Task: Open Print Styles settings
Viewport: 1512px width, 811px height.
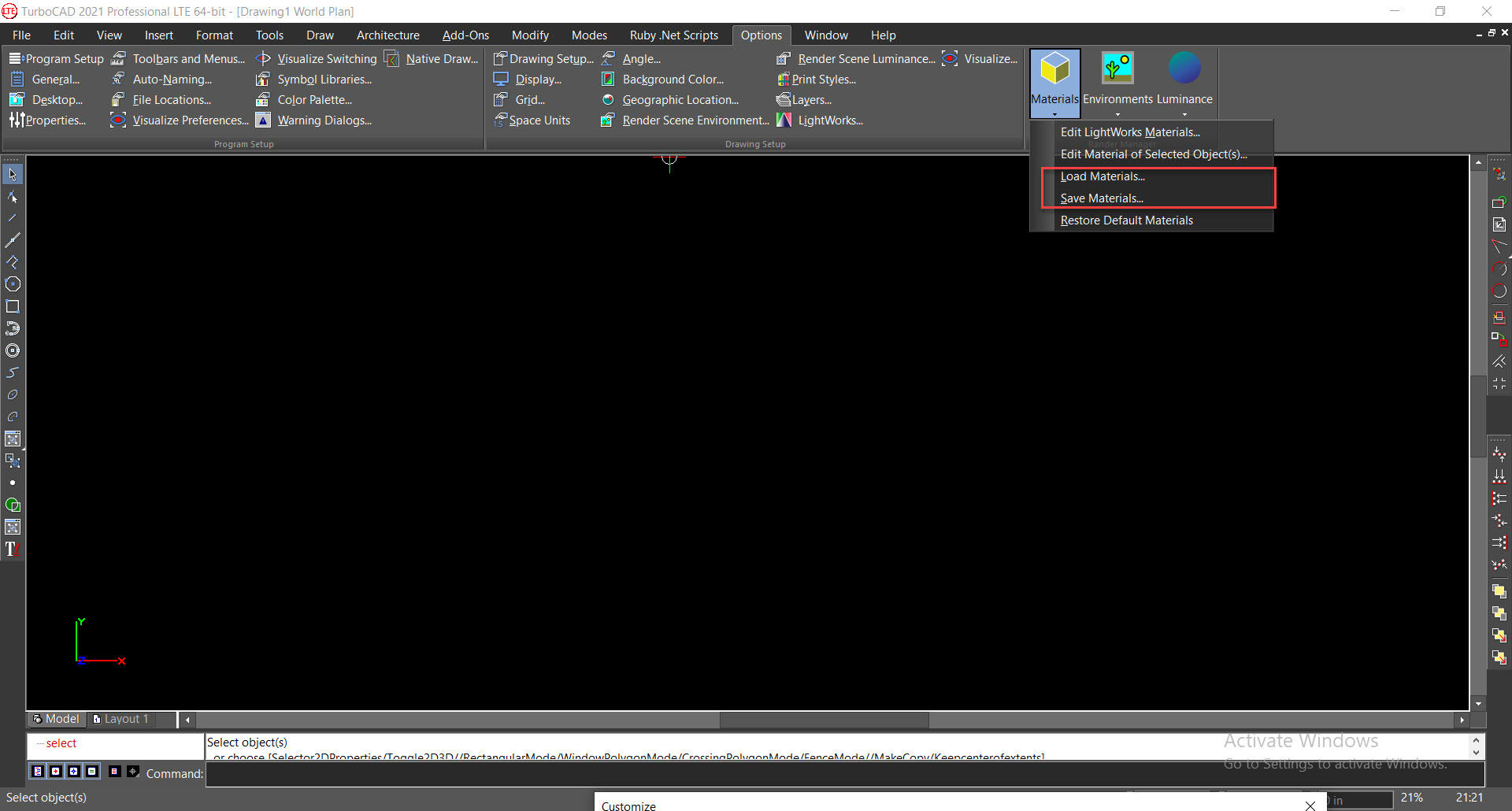Action: (x=816, y=80)
